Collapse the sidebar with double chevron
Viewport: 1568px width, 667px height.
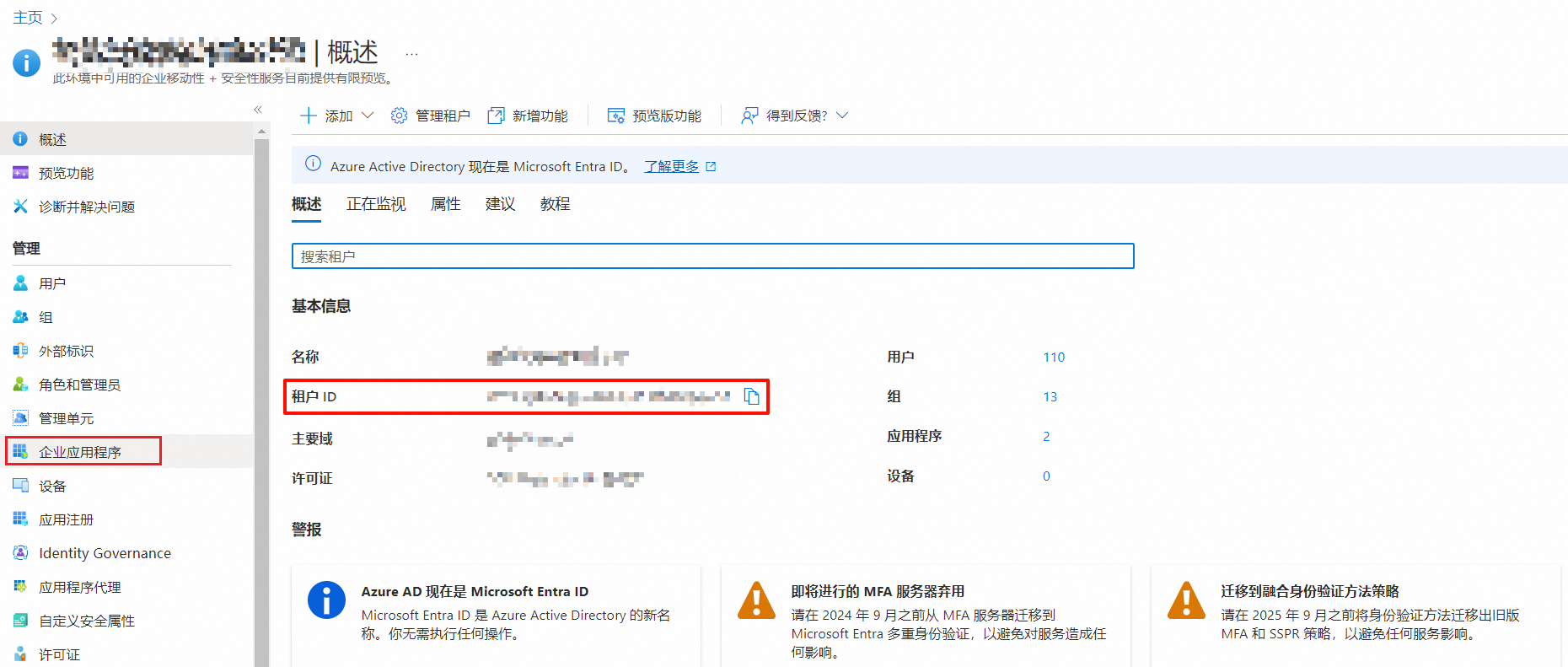[x=258, y=110]
